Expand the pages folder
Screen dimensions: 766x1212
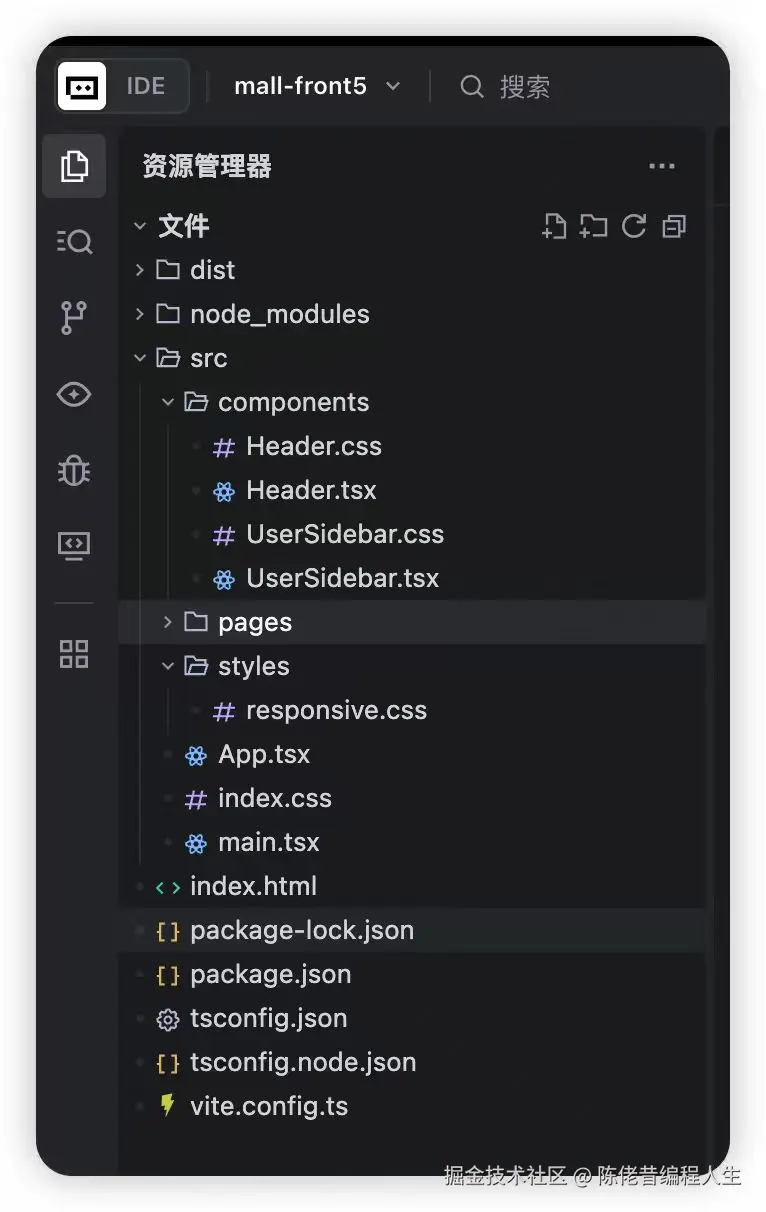pos(254,622)
